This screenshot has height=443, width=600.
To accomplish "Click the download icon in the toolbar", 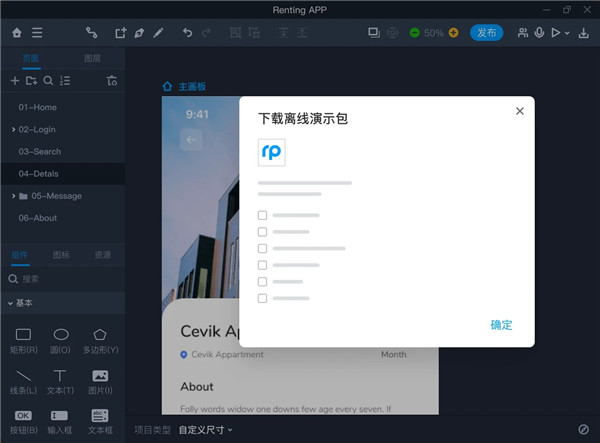I will (584, 33).
